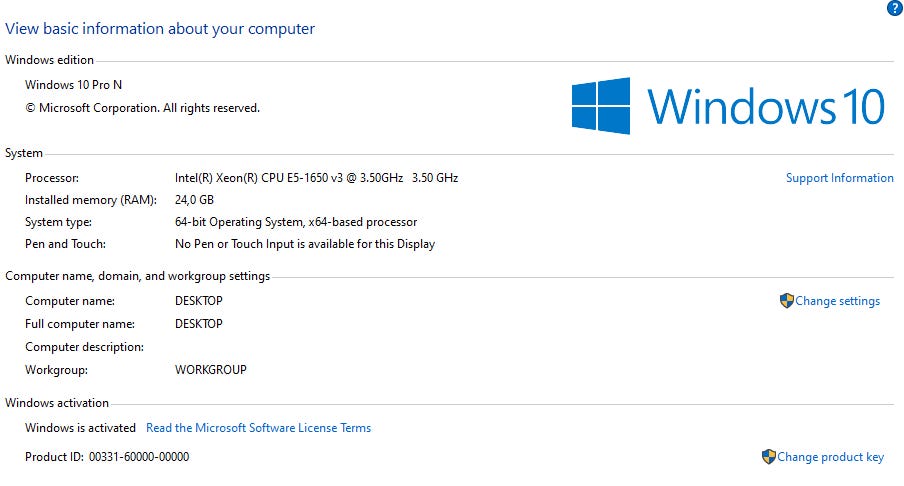The image size is (904, 486).
Task: Click the Windows 10 wordmark text
Action: (x=765, y=106)
